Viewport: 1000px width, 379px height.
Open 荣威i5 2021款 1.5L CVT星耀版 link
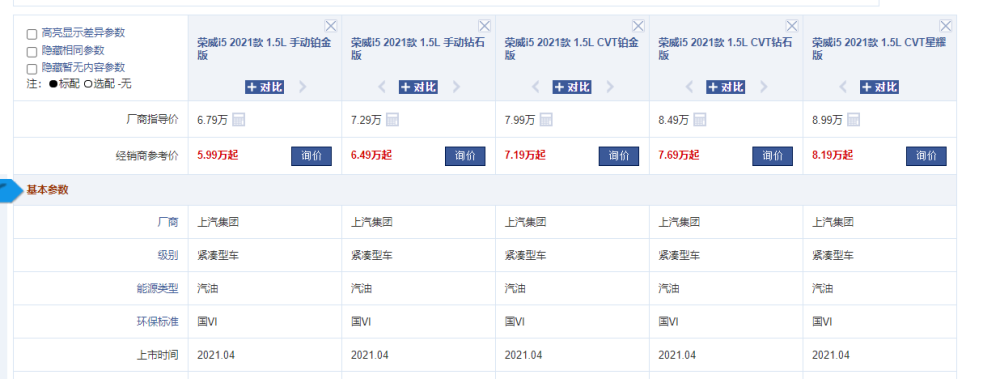[x=879, y=49]
